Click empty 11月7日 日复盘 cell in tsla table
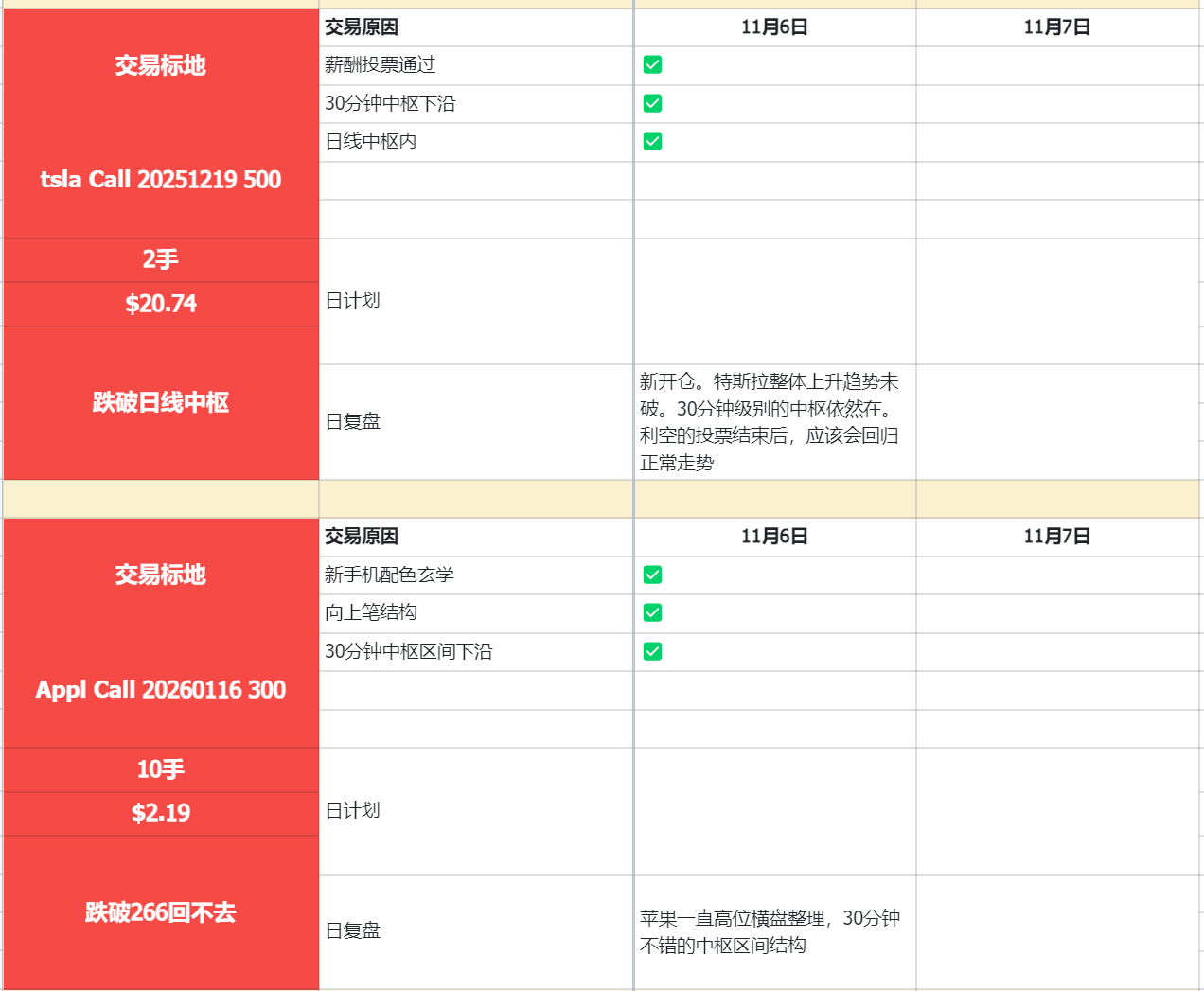Image resolution: width=1204 pixels, height=991 pixels. [x=1058, y=422]
